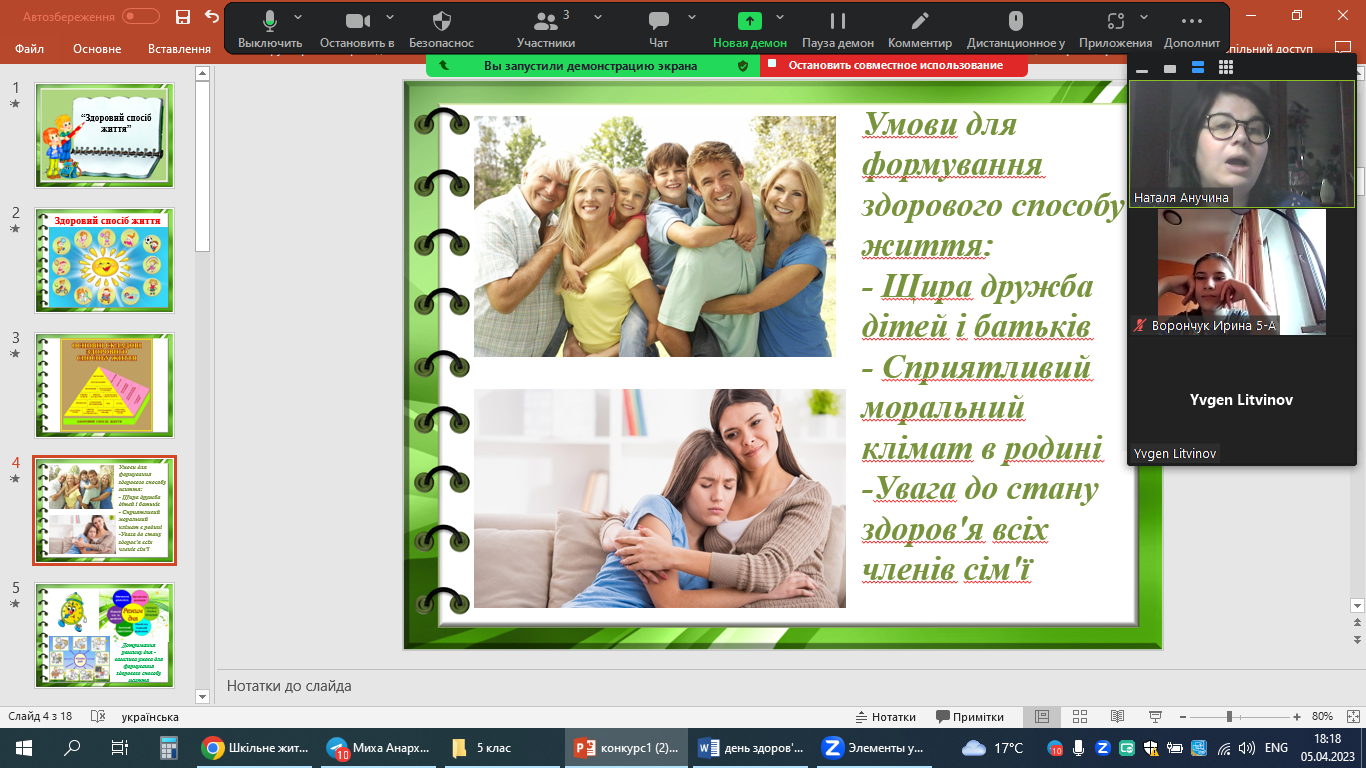Switch Zoom video panel to single speaker view
The image size is (1366, 768).
(x=1170, y=68)
